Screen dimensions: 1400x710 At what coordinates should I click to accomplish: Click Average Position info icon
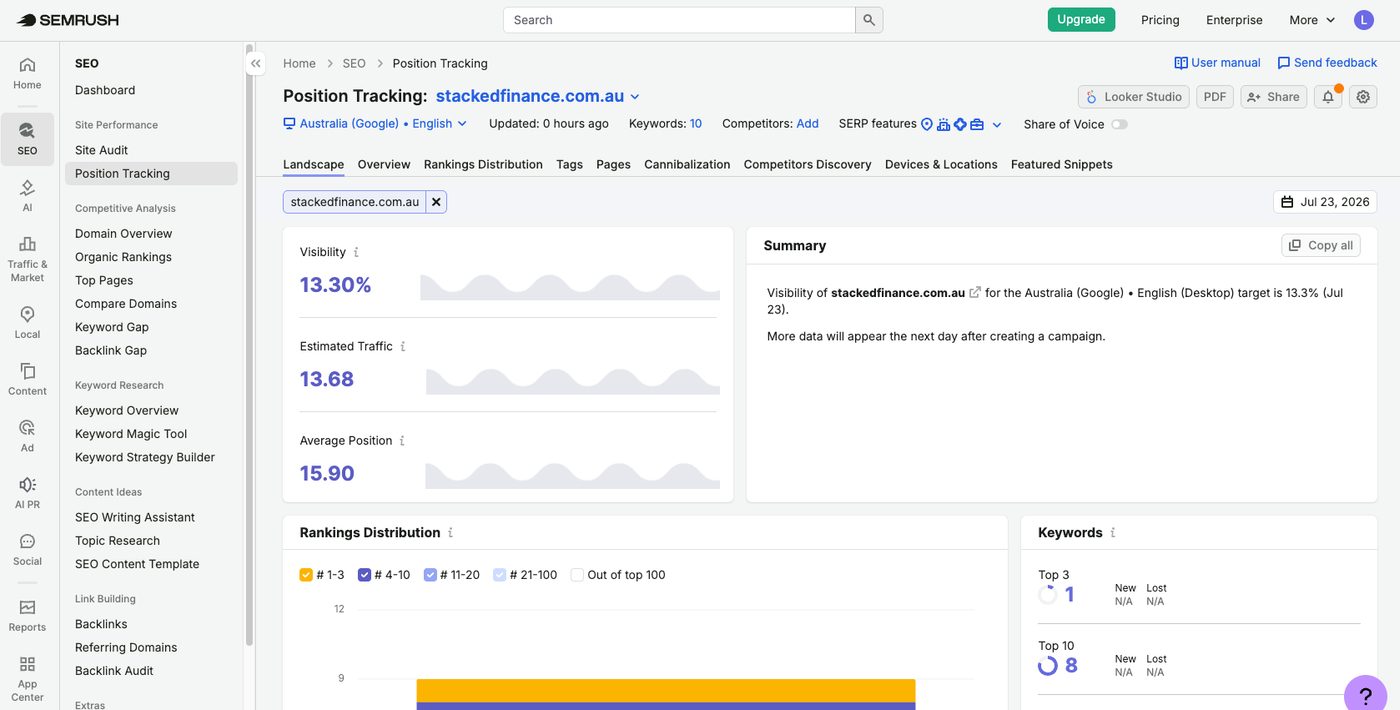coord(402,441)
